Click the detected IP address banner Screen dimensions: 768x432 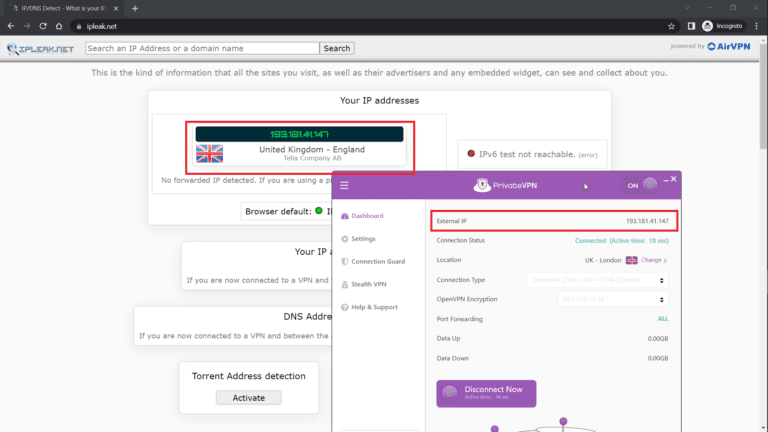point(299,134)
